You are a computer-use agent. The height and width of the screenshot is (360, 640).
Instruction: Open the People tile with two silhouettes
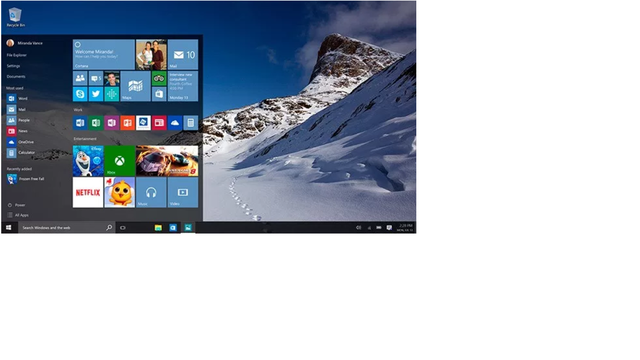tap(80, 78)
